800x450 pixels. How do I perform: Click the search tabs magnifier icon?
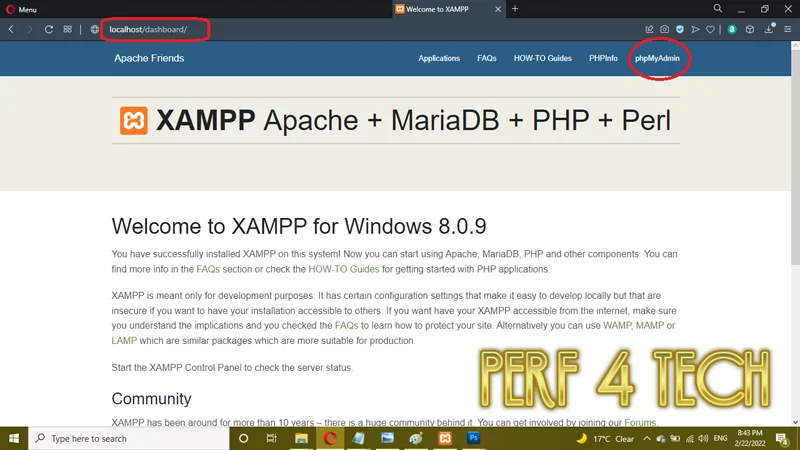coord(718,8)
